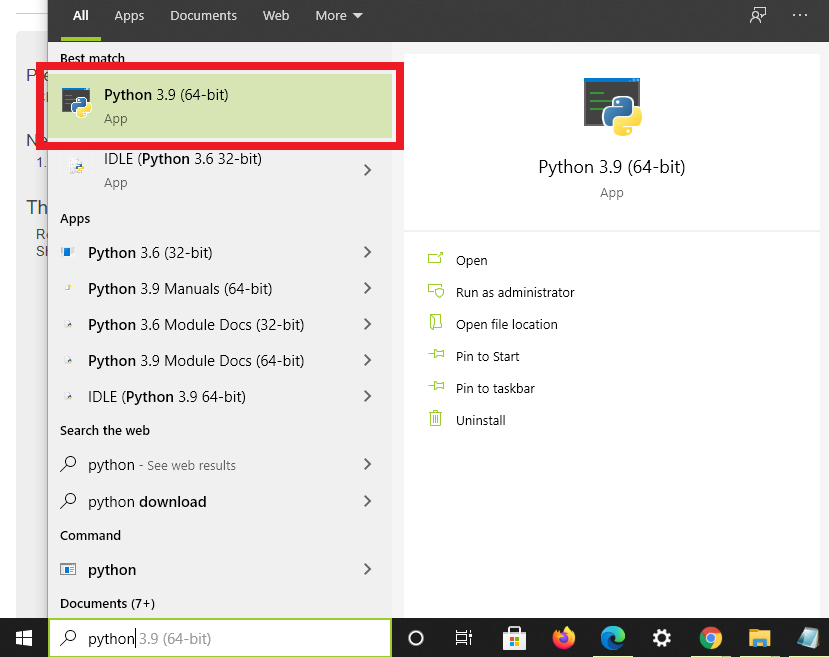Image resolution: width=829 pixels, height=657 pixels.
Task: Select python - See web results
Action: tap(220, 465)
